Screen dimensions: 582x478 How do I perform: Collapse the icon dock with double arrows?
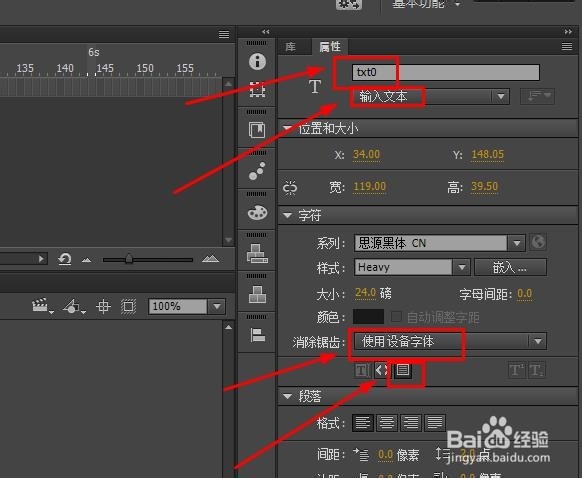(x=265, y=32)
